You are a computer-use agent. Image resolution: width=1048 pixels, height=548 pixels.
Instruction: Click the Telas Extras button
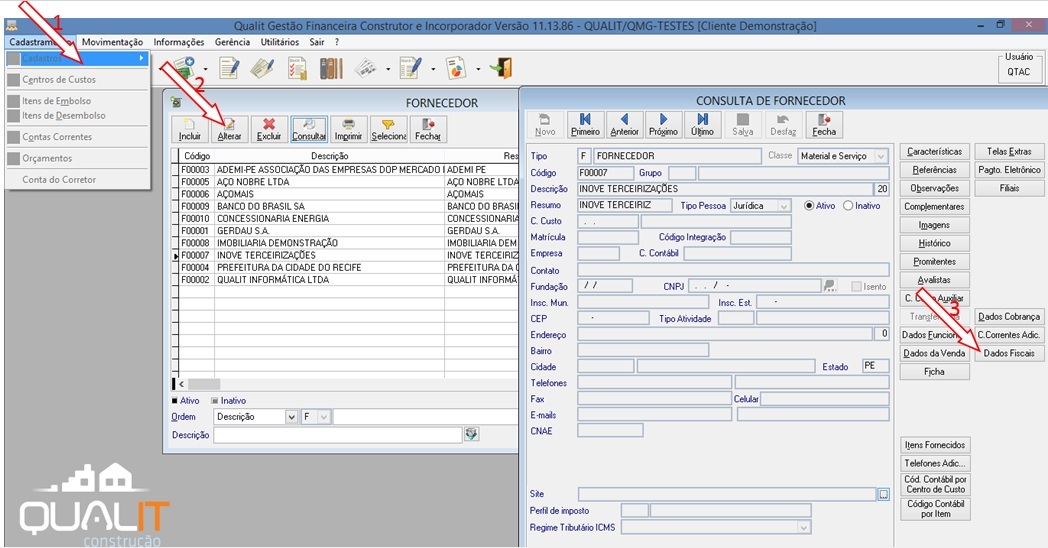coord(1009,152)
